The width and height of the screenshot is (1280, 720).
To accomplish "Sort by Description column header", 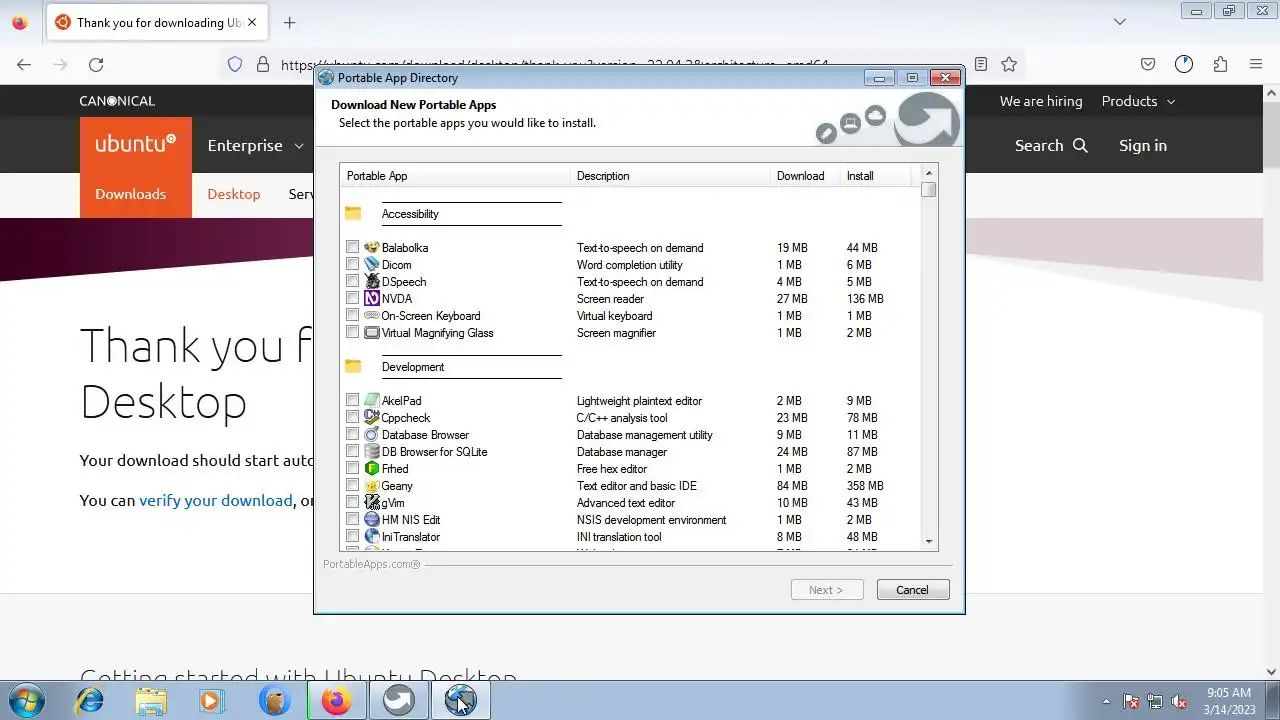I will point(670,176).
